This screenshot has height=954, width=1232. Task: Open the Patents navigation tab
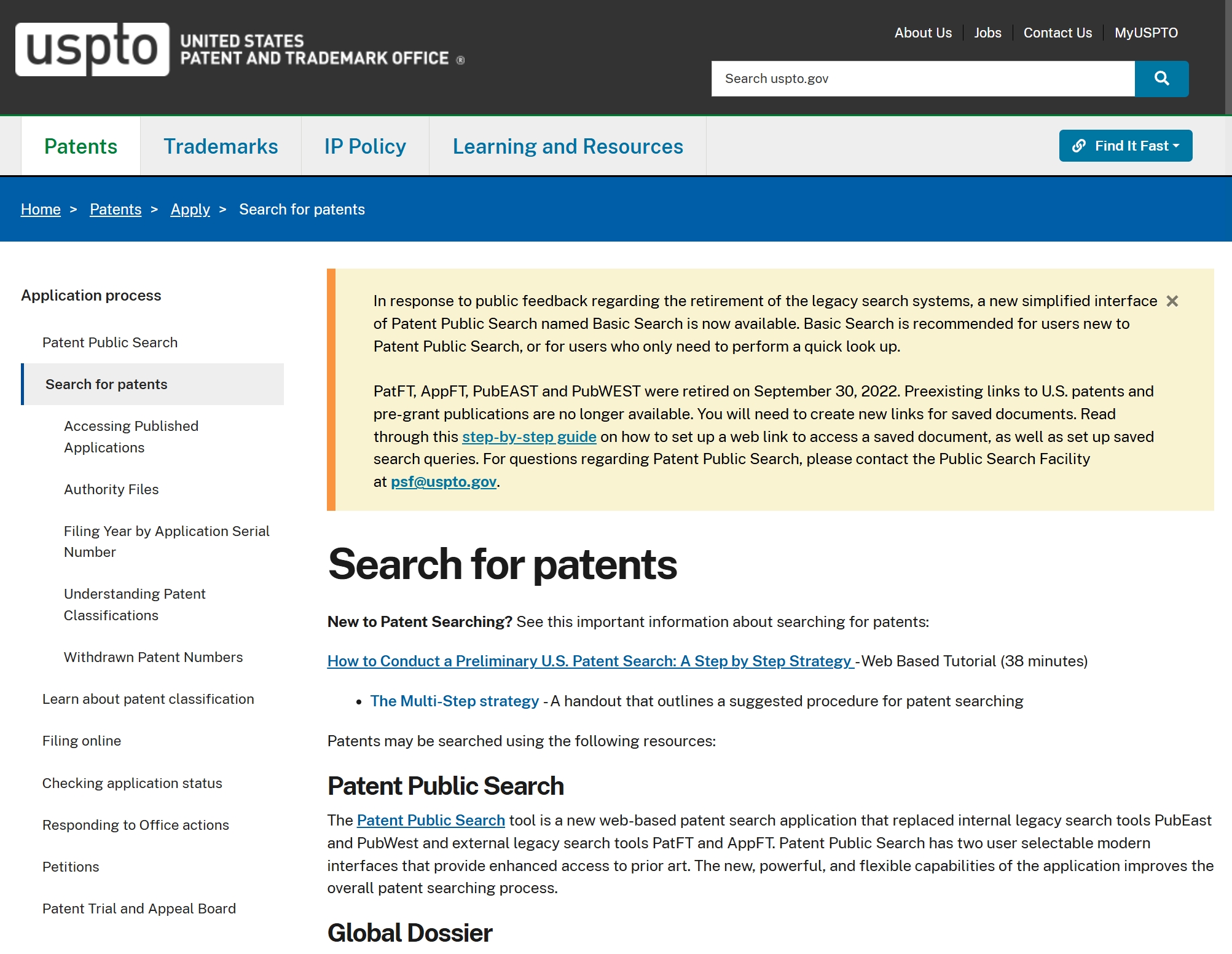80,147
